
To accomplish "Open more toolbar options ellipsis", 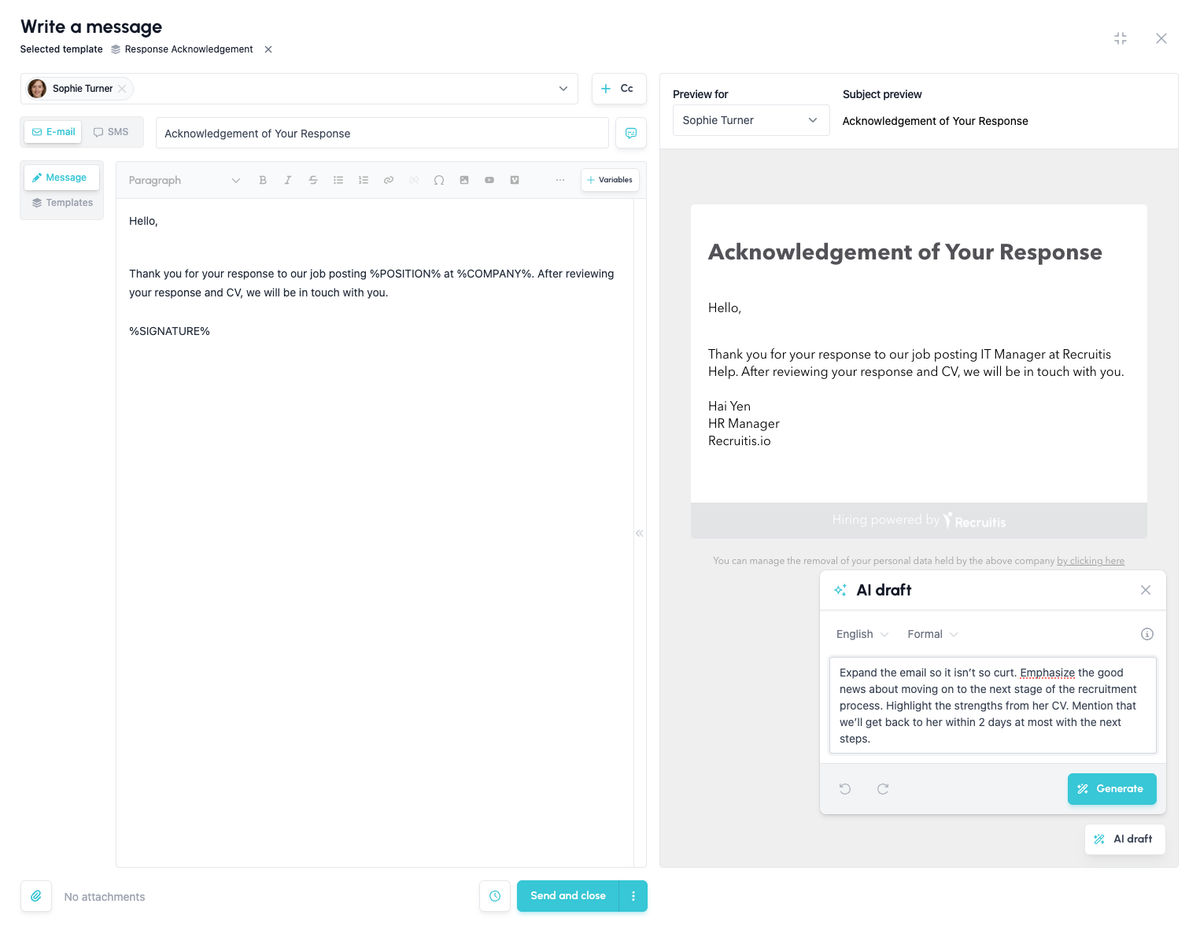I will point(560,180).
